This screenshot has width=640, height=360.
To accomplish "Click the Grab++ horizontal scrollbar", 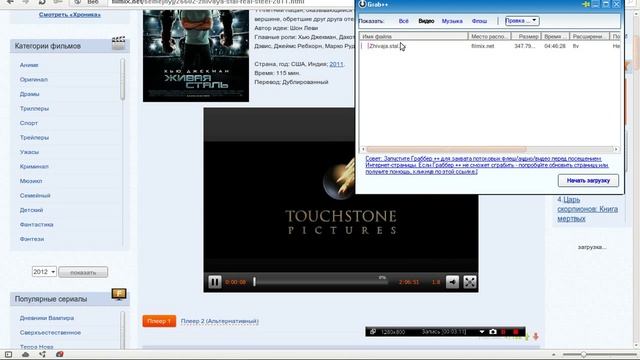I will coord(446,149).
